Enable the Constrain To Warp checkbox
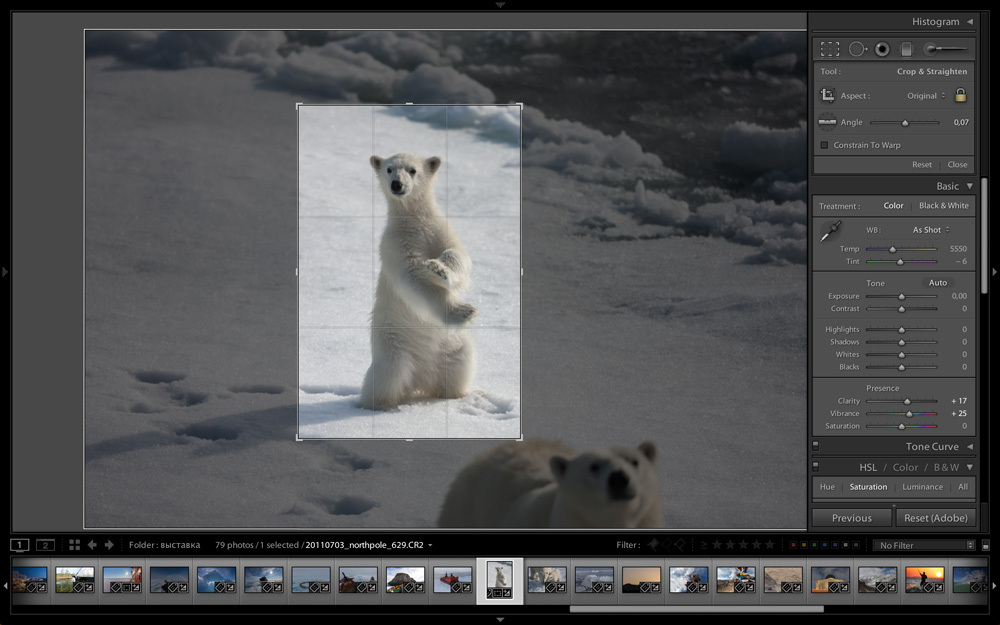The width and height of the screenshot is (1000, 625). (x=824, y=146)
